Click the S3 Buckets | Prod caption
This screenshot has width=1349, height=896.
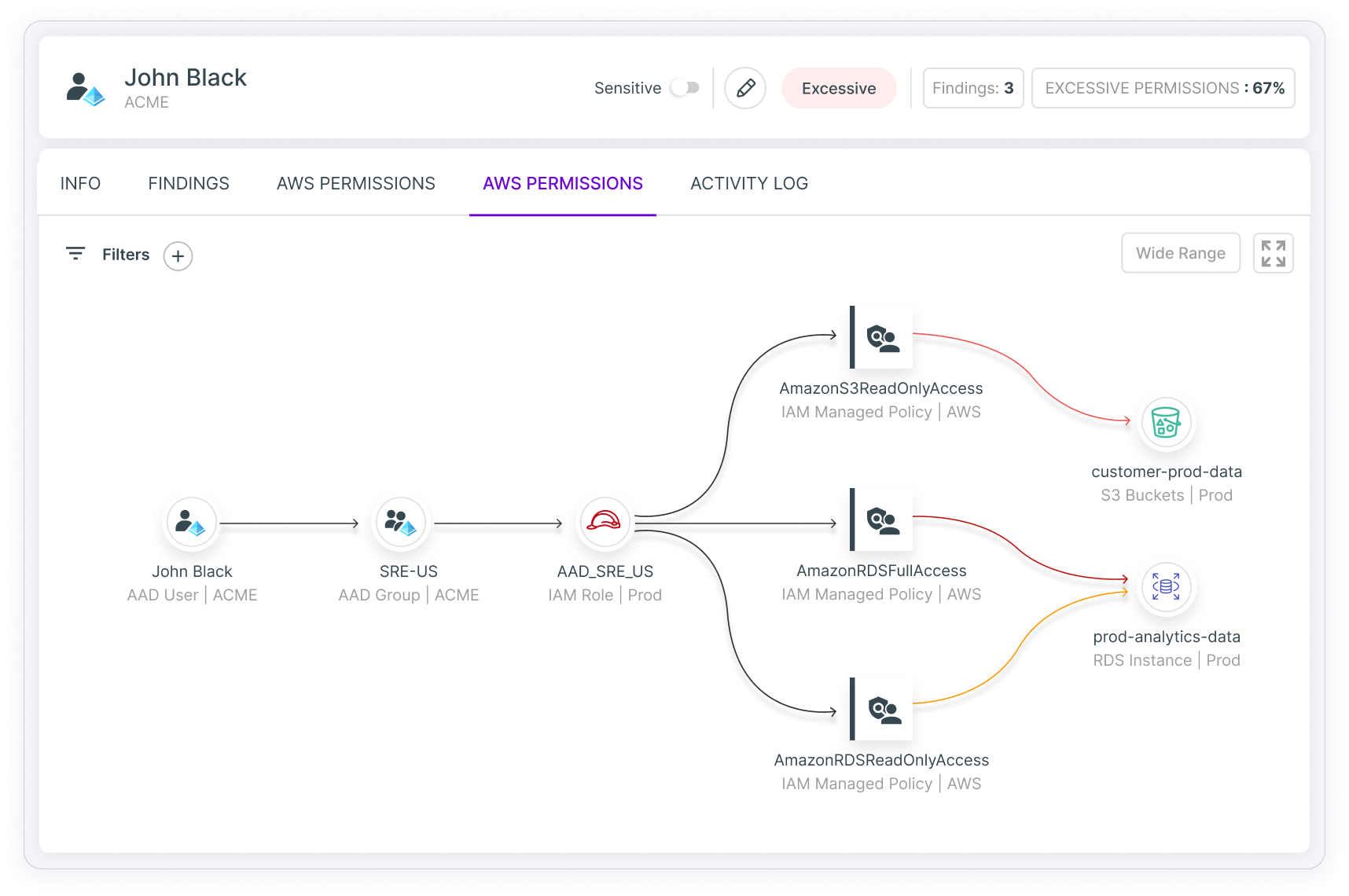pos(1167,495)
